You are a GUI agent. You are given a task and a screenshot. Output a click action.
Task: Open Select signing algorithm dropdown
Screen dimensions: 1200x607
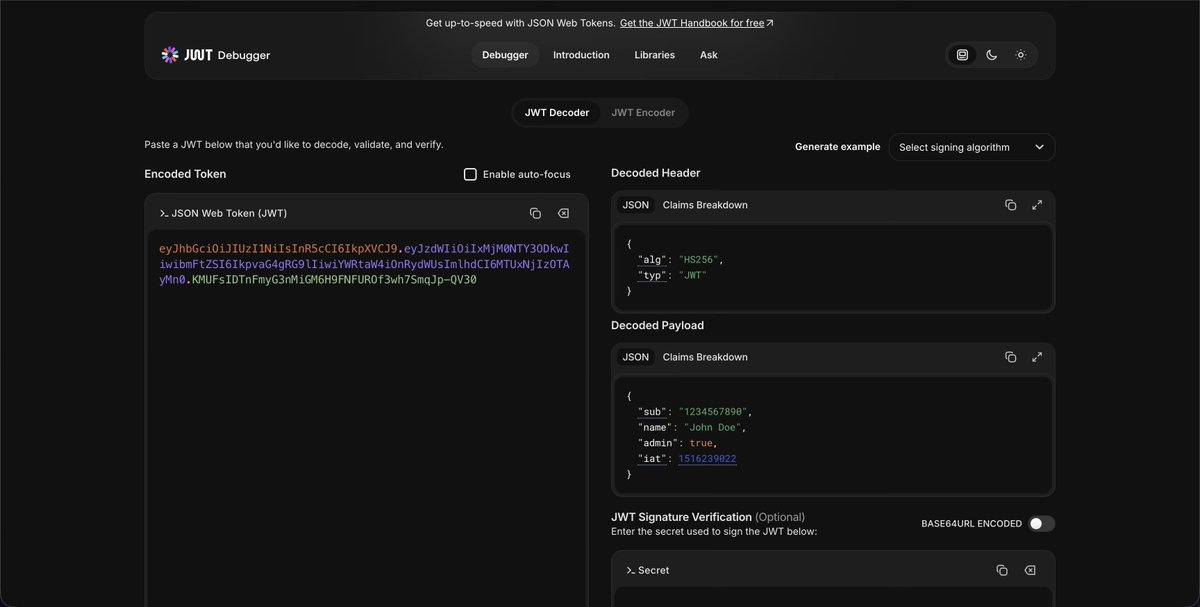972,147
